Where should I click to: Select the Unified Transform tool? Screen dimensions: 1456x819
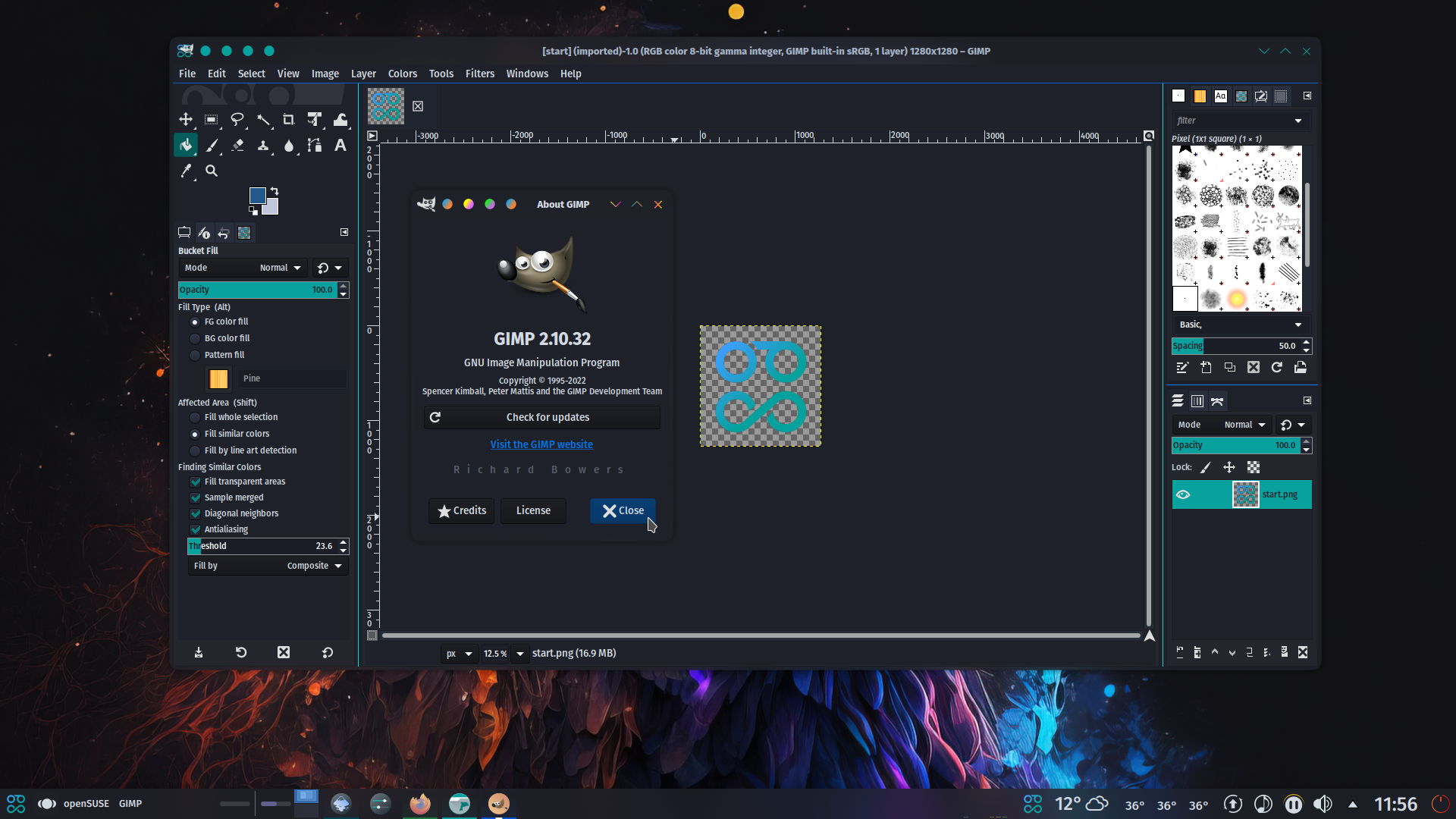tap(315, 120)
